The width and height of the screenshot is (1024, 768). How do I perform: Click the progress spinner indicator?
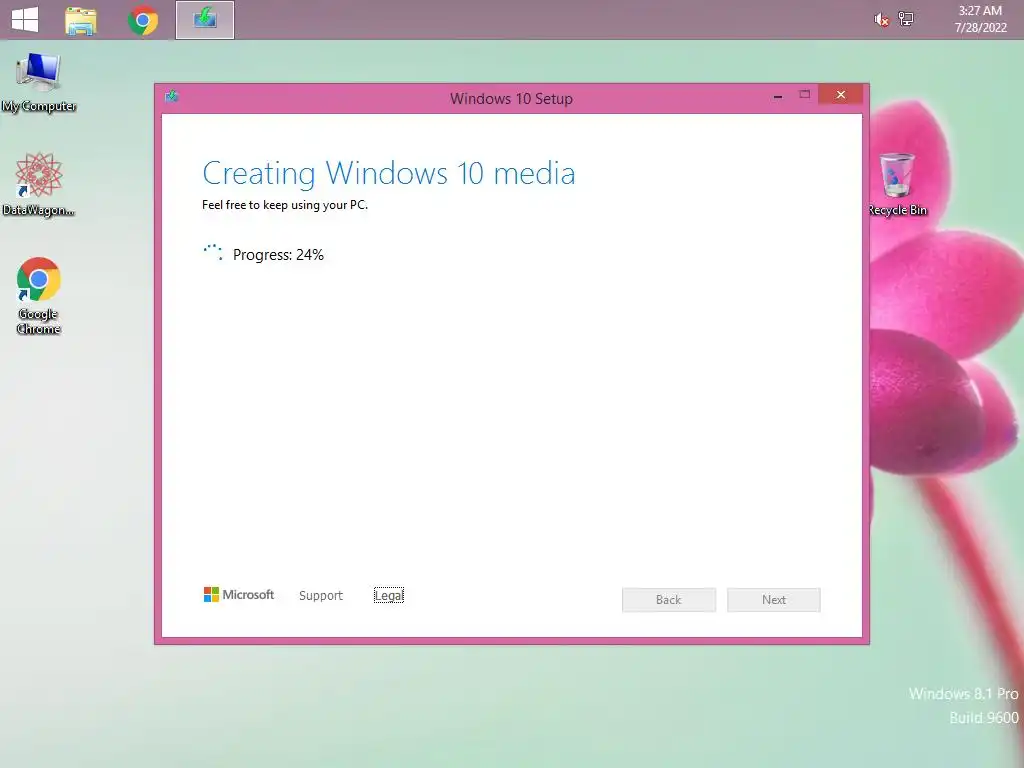213,253
